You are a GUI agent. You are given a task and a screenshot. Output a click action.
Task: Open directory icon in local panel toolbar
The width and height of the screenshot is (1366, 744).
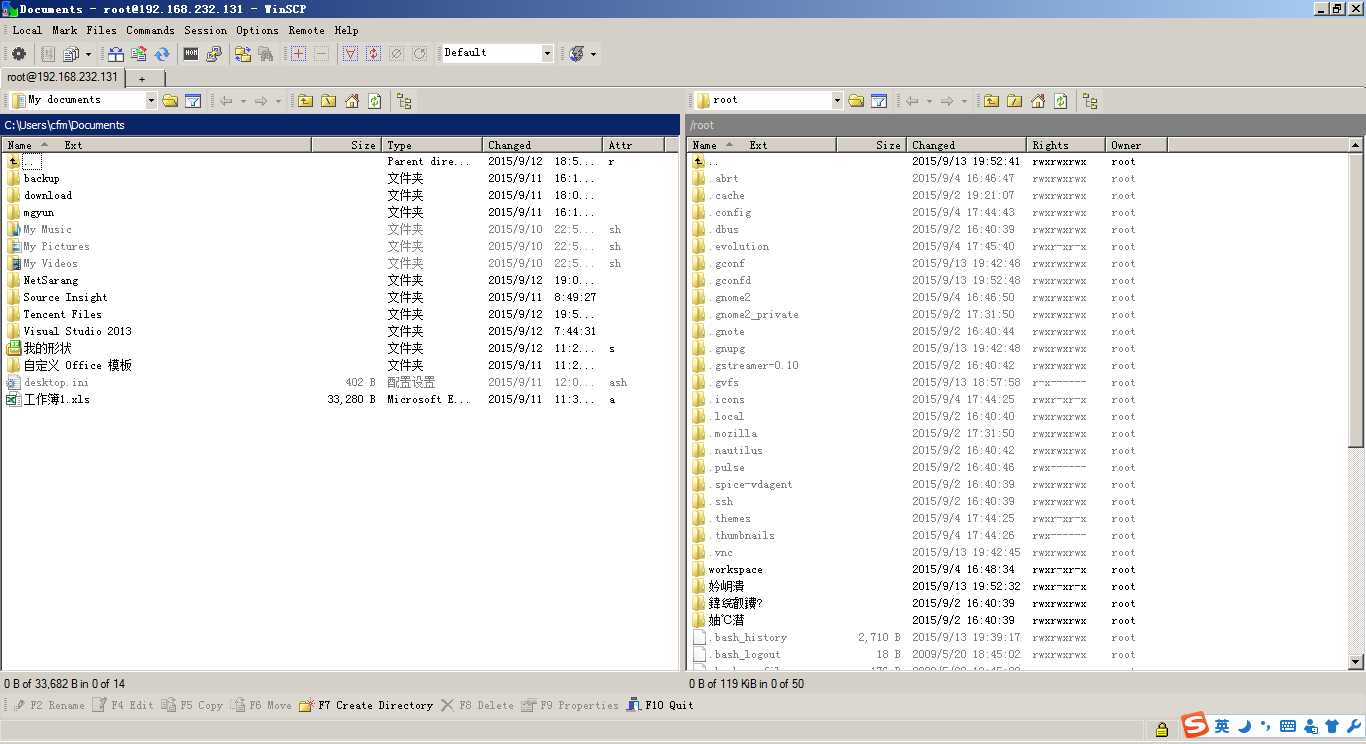tap(170, 101)
